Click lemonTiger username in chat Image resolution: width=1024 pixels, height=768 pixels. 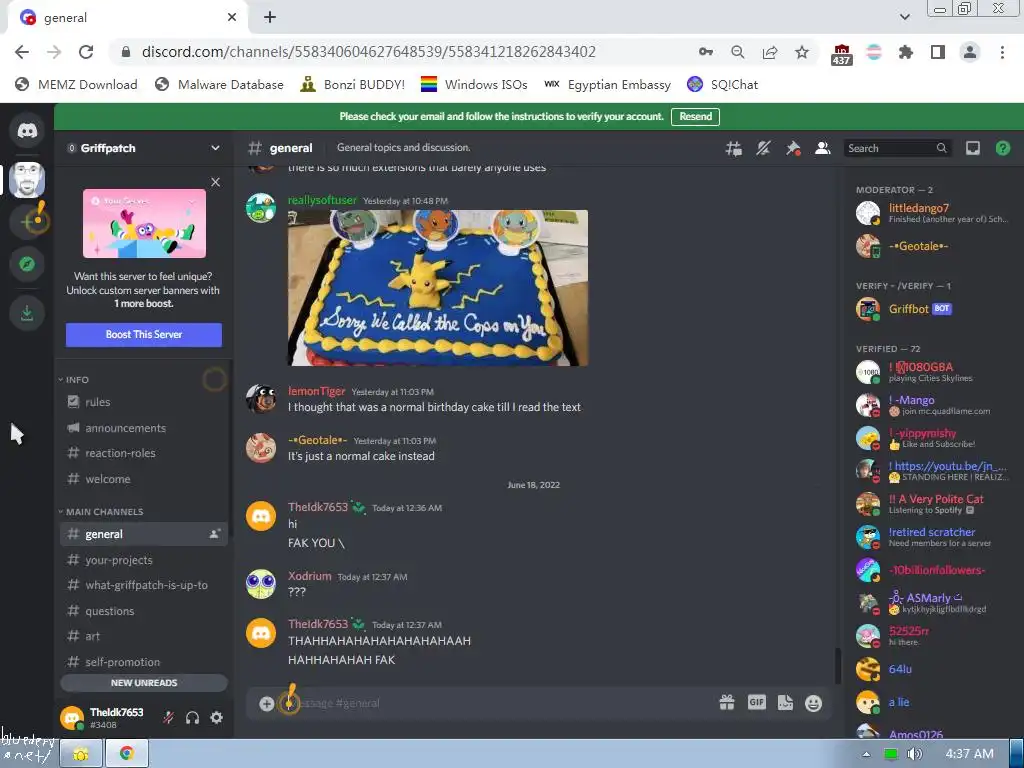[x=317, y=391]
